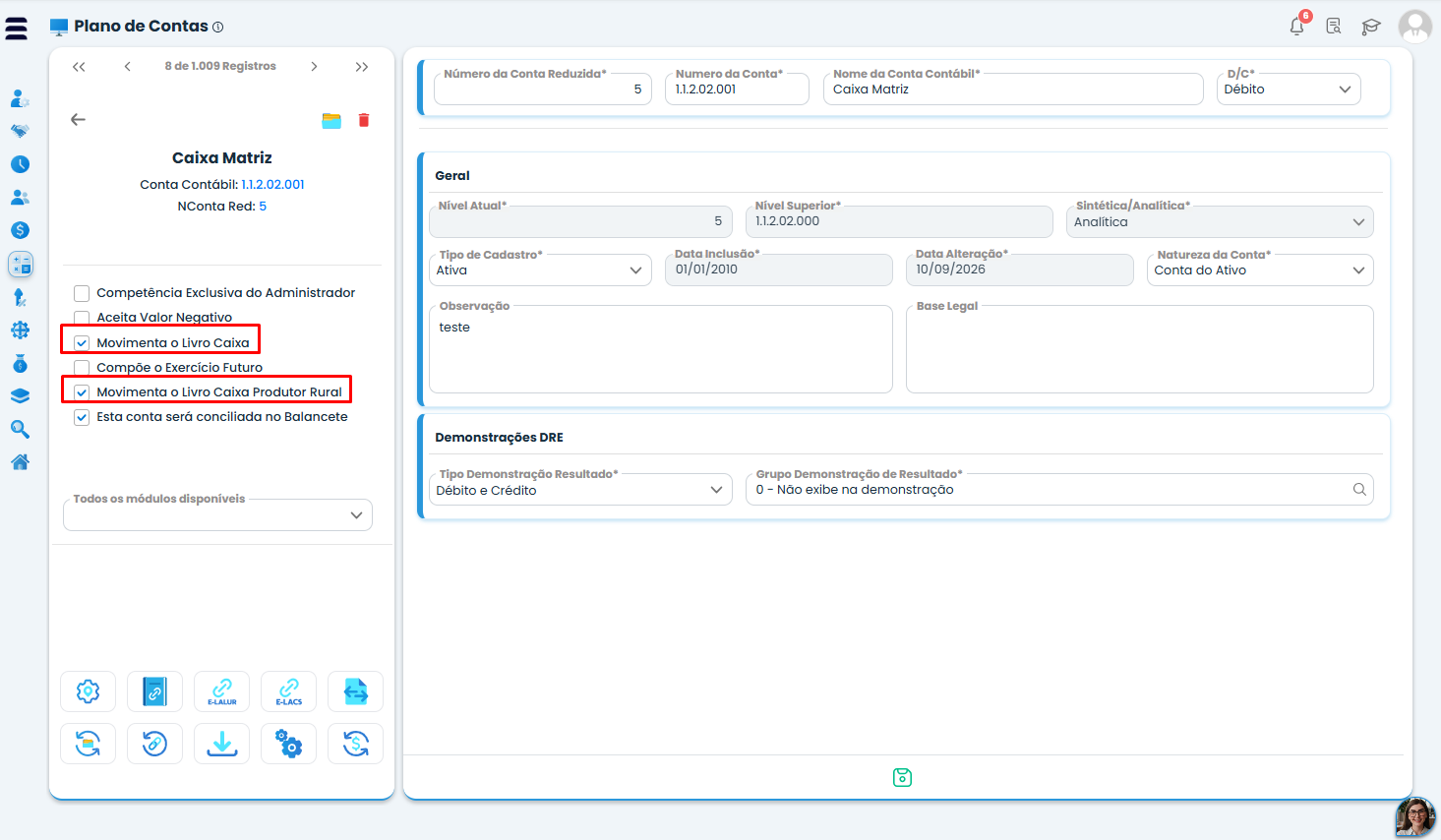1441x840 pixels.
Task: Open the E-LALUR link button
Action: [x=222, y=691]
